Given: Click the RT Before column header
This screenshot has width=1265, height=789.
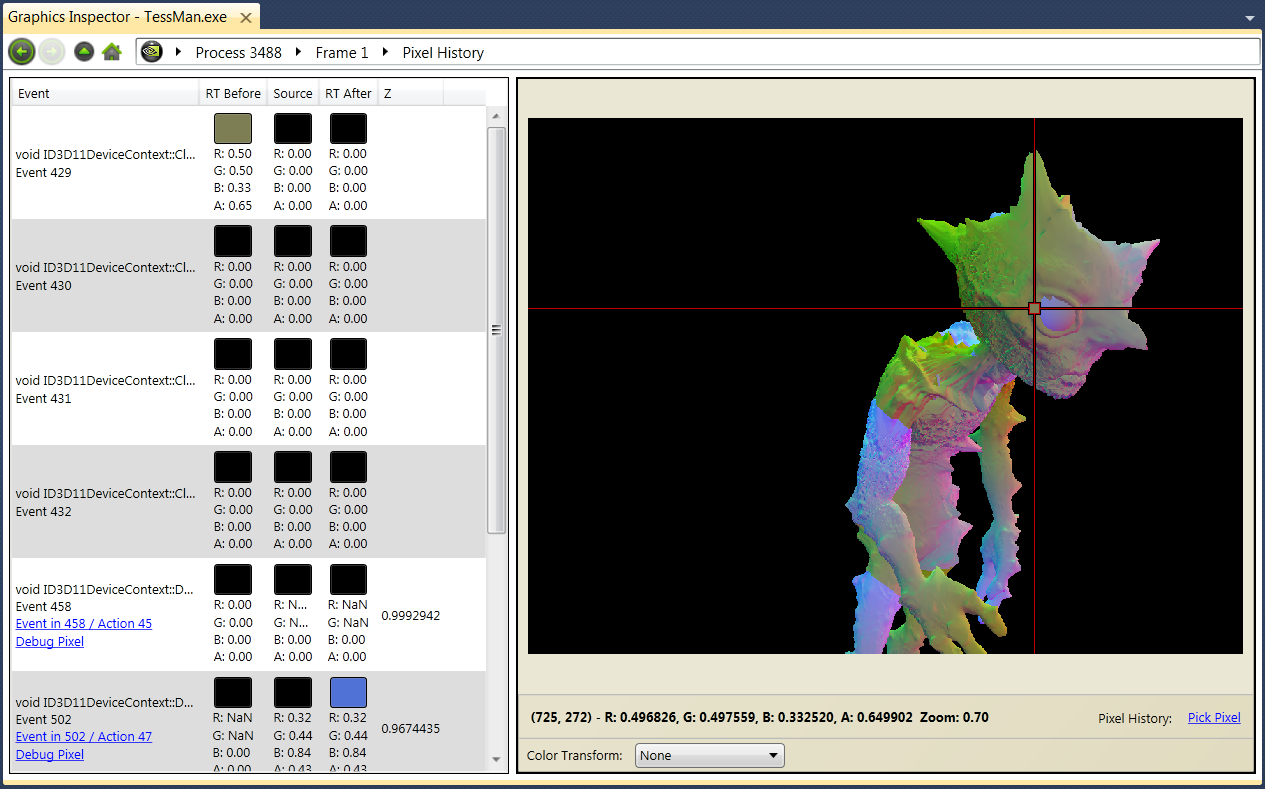Looking at the screenshot, I should (233, 93).
